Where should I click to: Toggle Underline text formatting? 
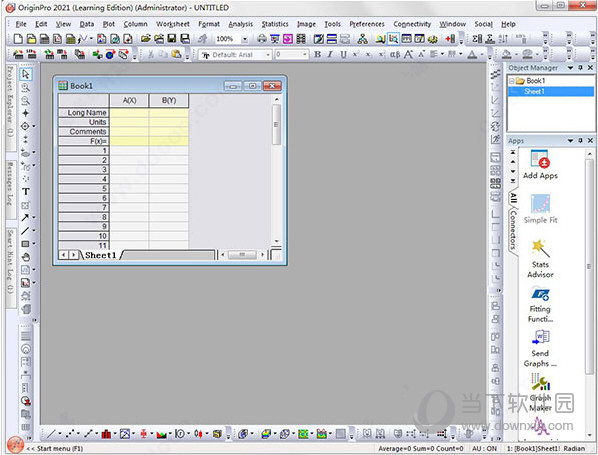(x=343, y=55)
